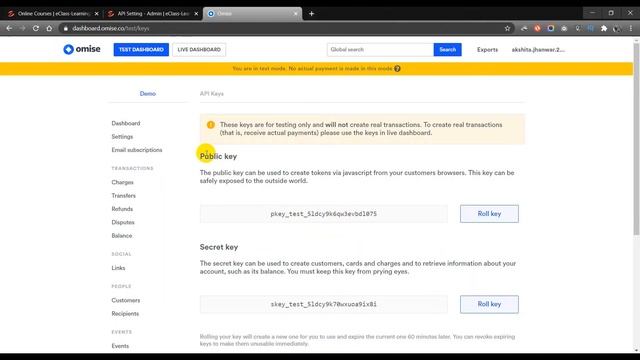The width and height of the screenshot is (640, 360).
Task: Roll the public key
Action: [489, 213]
